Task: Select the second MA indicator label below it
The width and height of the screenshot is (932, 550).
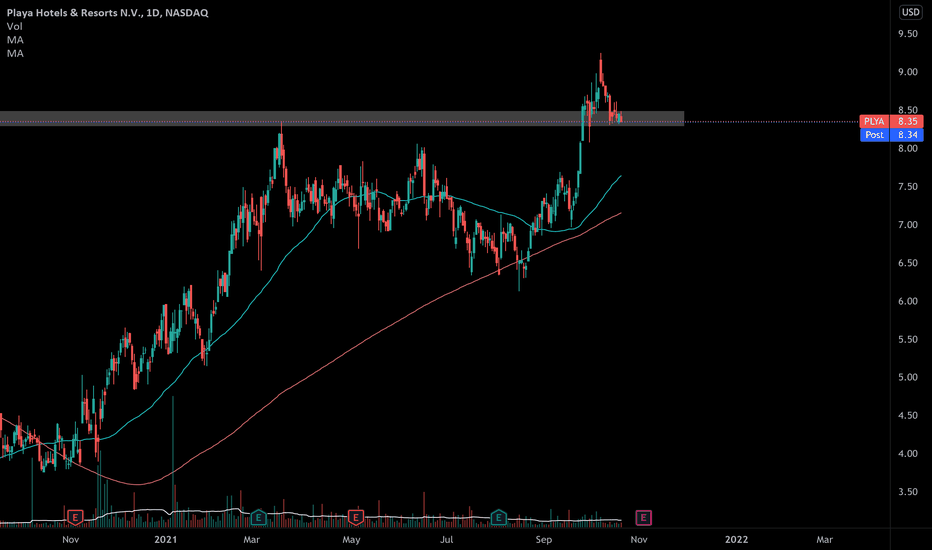Action: 15,54
